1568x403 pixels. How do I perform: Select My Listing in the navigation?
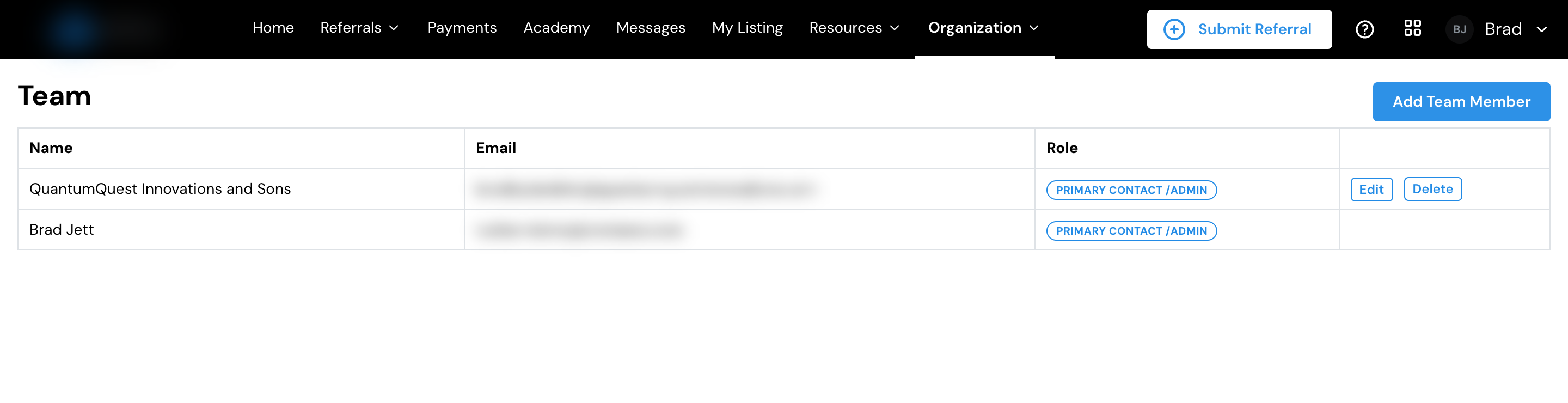click(747, 28)
